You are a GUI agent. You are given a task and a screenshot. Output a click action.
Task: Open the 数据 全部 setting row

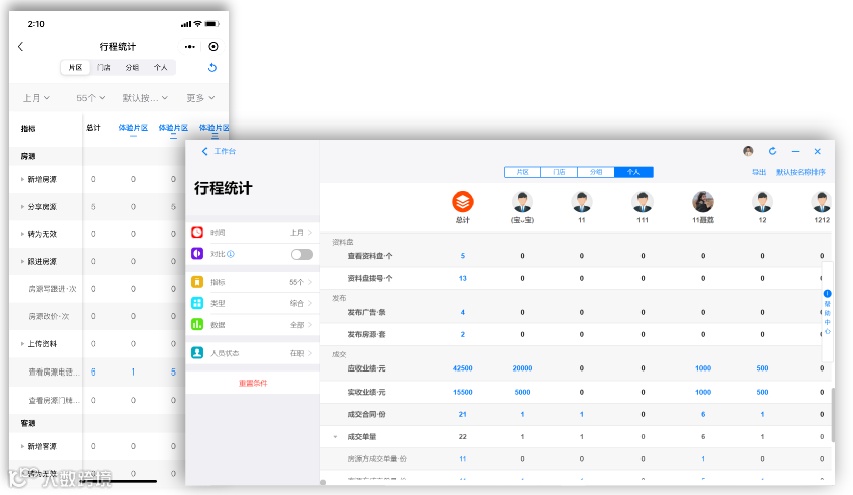[x=252, y=325]
